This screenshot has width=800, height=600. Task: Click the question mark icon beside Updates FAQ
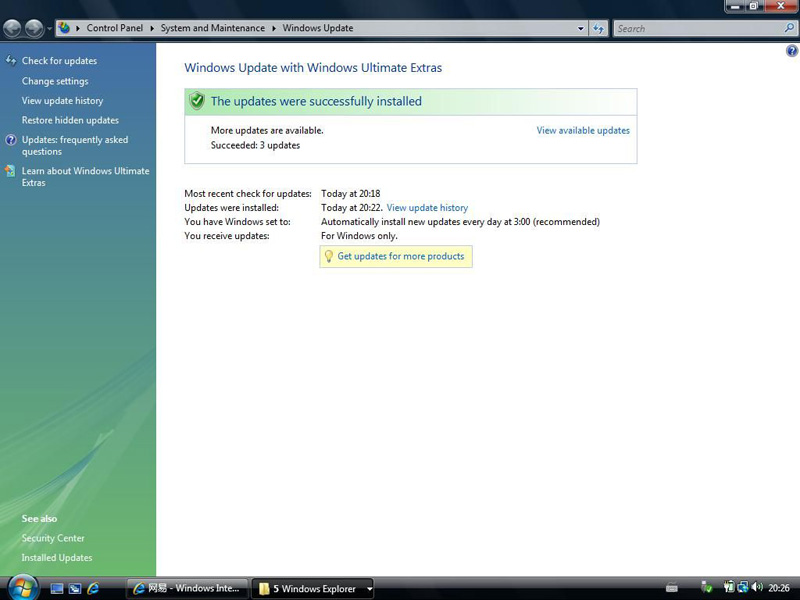[11, 140]
